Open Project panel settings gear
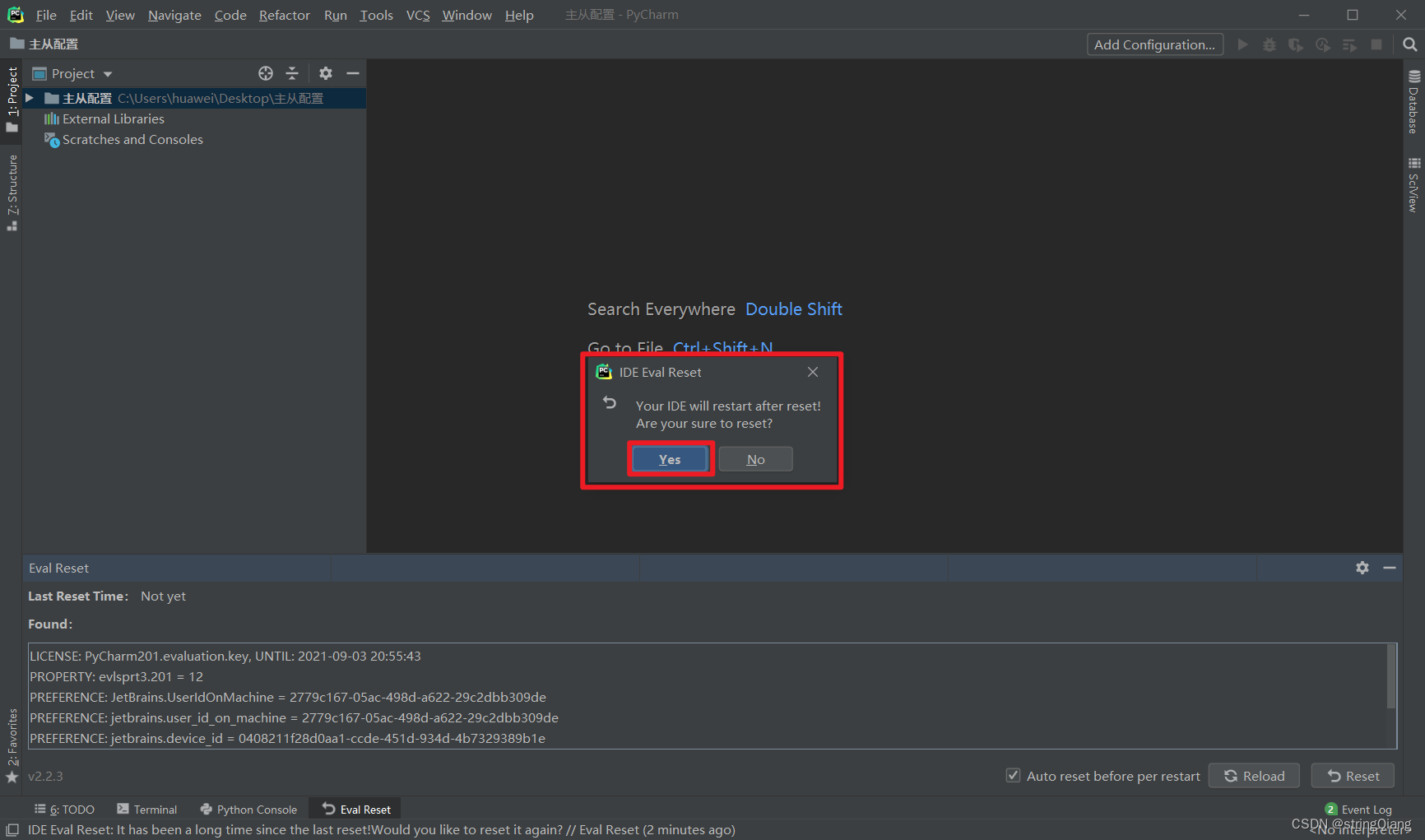The width and height of the screenshot is (1425, 840). 326,73
